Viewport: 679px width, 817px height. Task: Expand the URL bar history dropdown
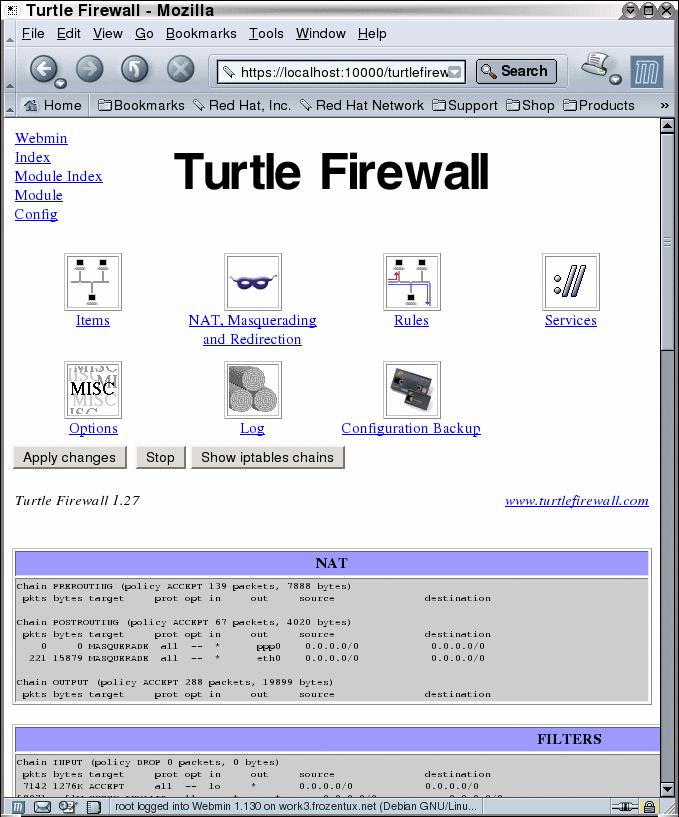455,72
